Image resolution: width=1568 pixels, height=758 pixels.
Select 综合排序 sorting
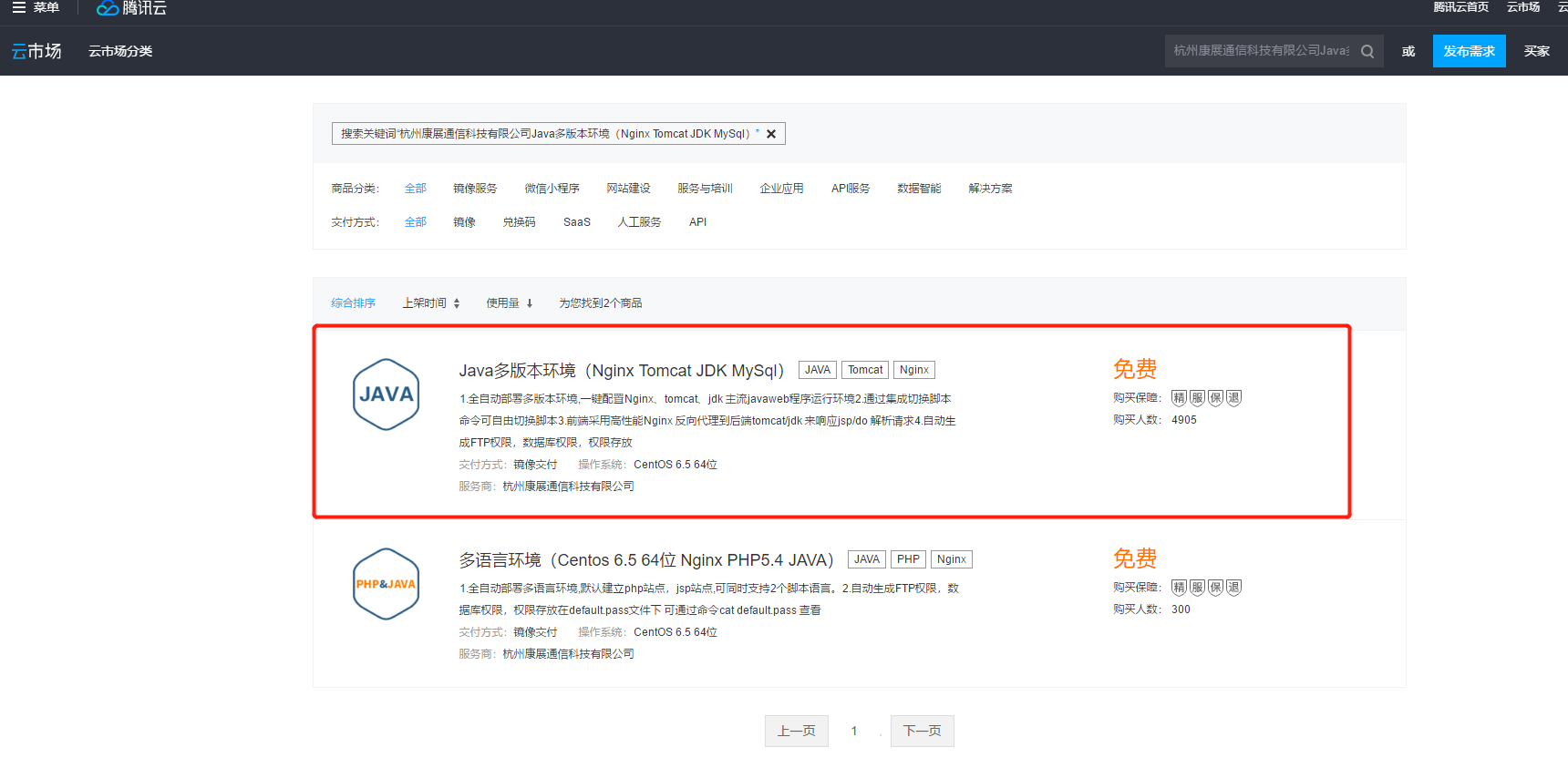tap(354, 303)
